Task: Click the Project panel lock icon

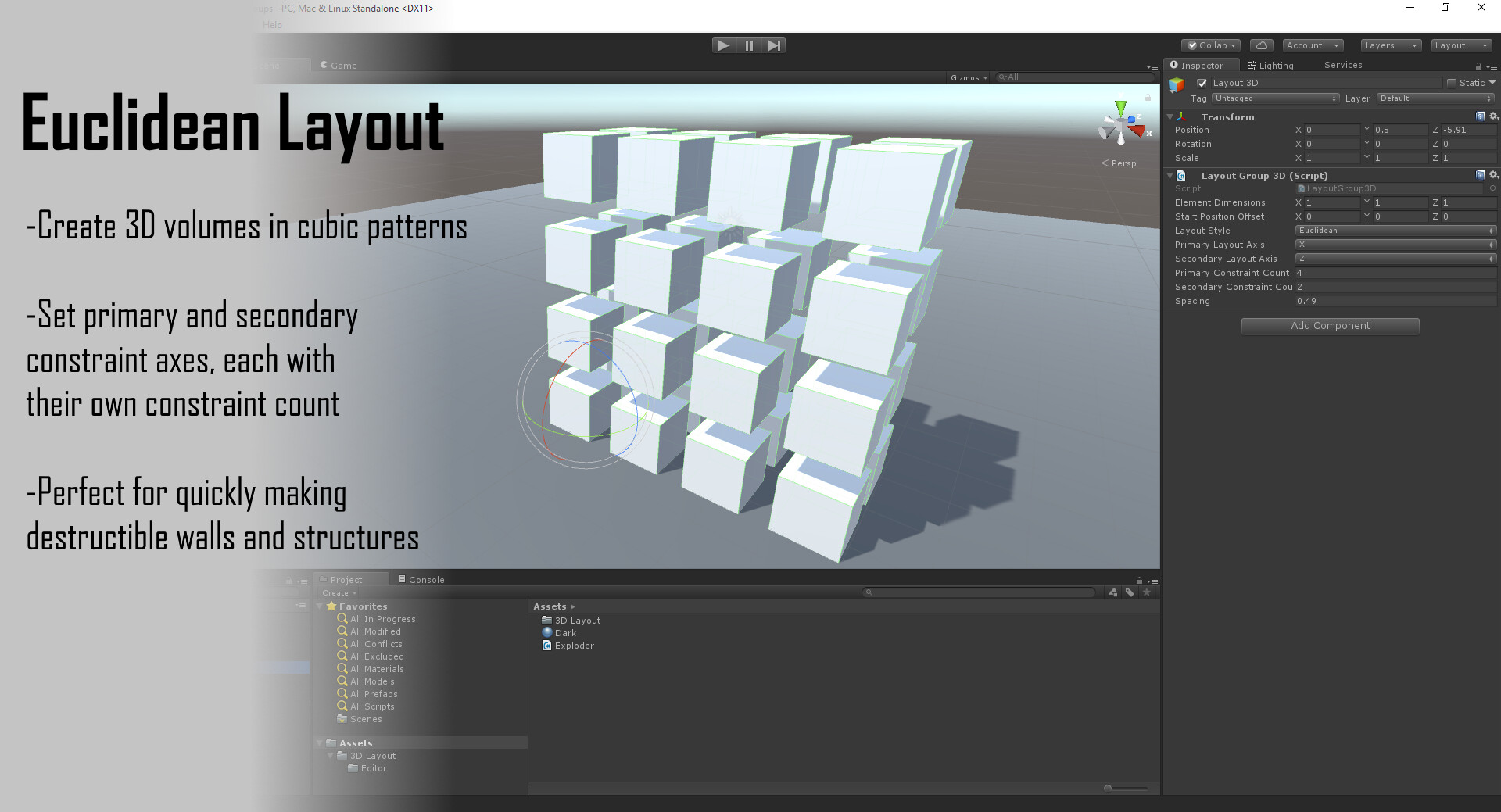Action: pyautogui.click(x=1139, y=581)
